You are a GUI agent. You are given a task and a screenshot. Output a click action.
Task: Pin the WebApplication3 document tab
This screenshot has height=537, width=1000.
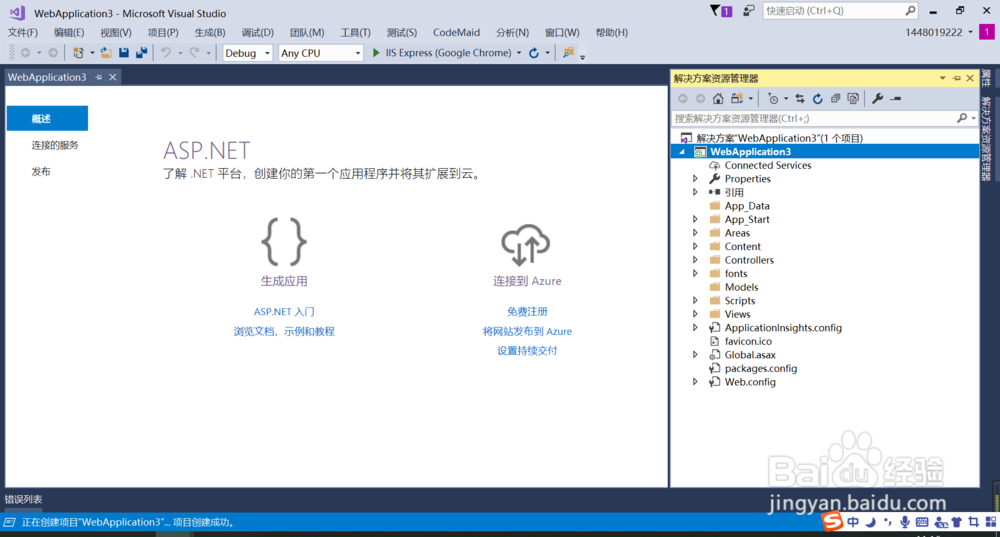pos(98,77)
